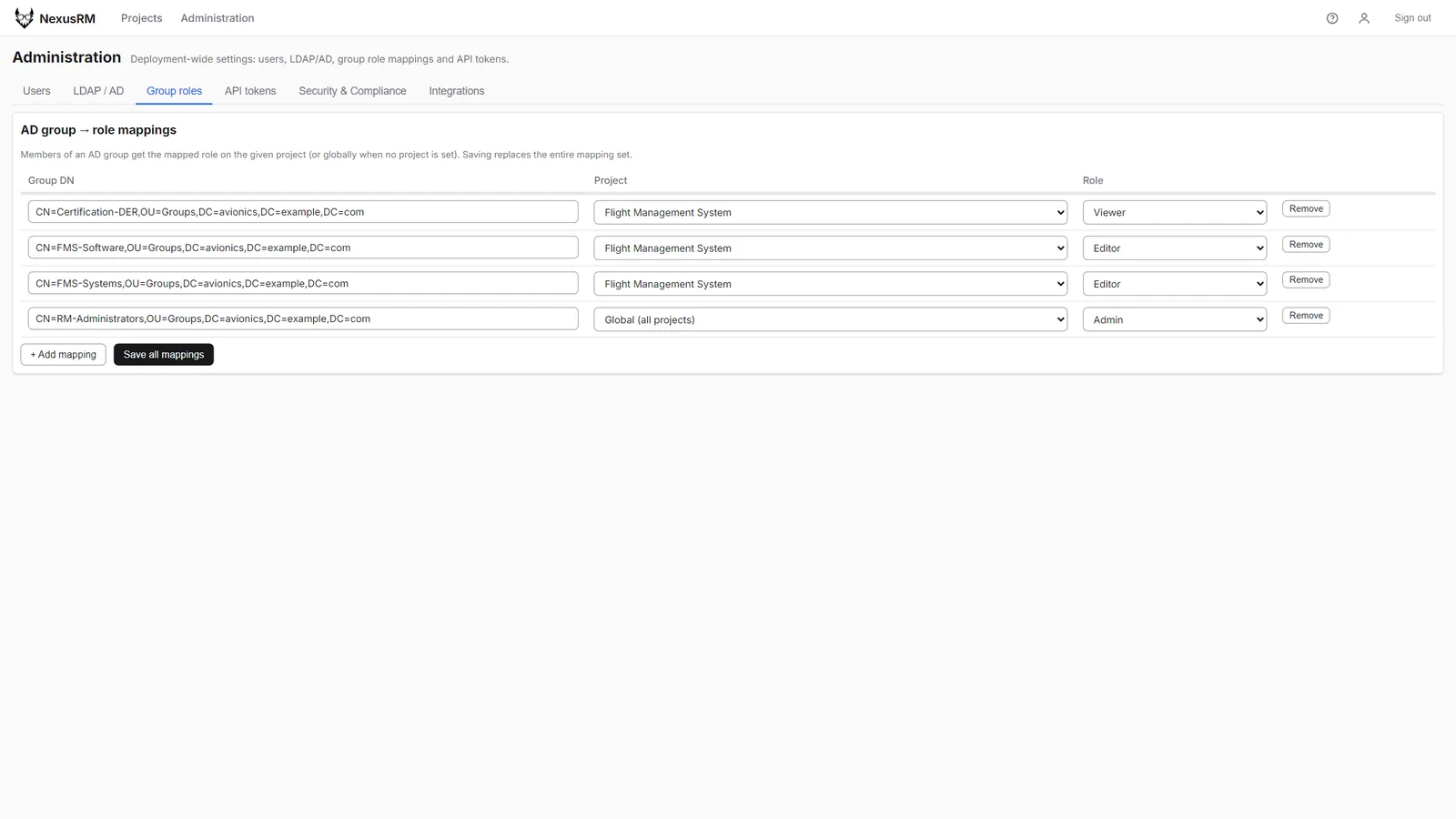The width and height of the screenshot is (1456, 819).
Task: Click the Sign out link
Action: (x=1412, y=18)
